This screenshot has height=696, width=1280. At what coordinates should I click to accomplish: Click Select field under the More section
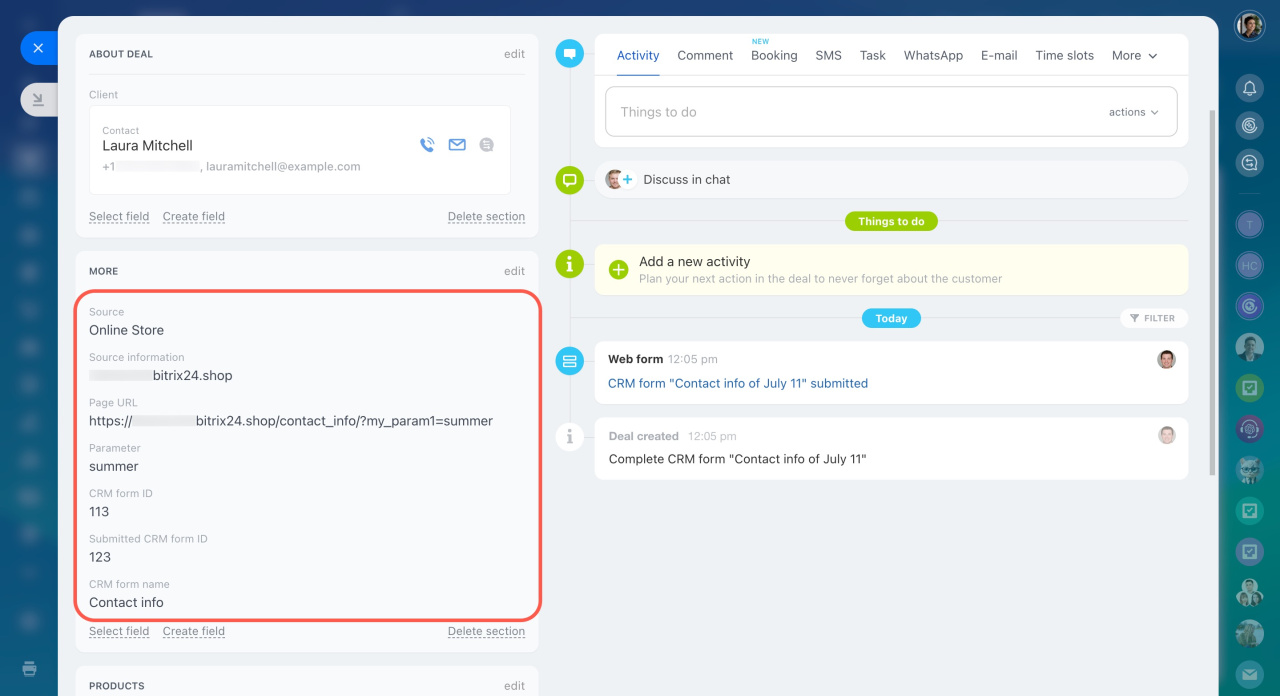pyautogui.click(x=119, y=631)
